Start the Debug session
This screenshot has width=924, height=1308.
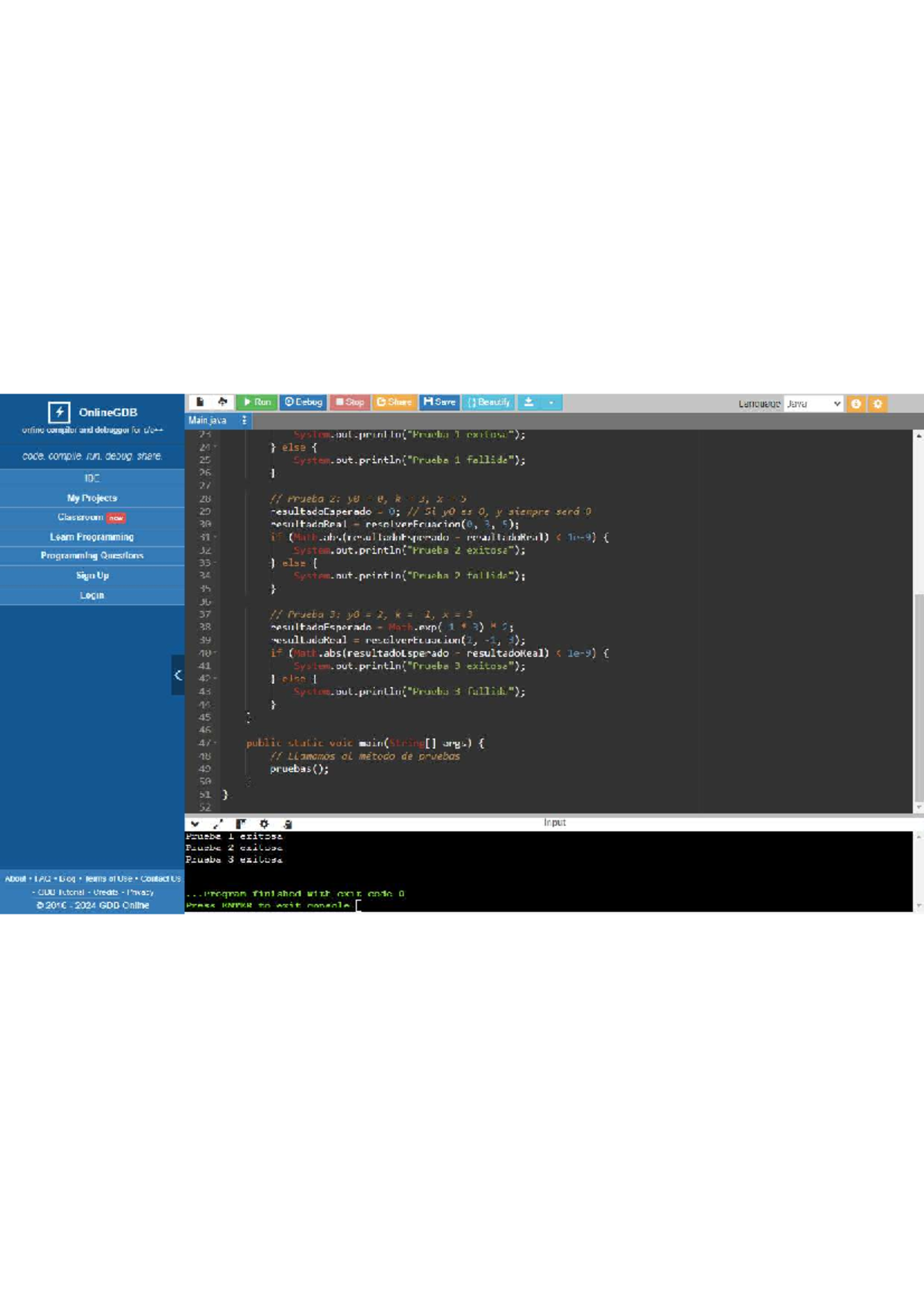303,402
